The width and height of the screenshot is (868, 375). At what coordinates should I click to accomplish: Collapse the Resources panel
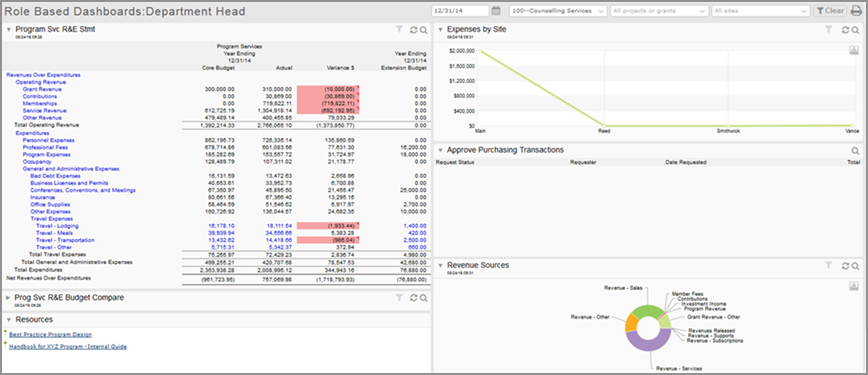[8, 320]
